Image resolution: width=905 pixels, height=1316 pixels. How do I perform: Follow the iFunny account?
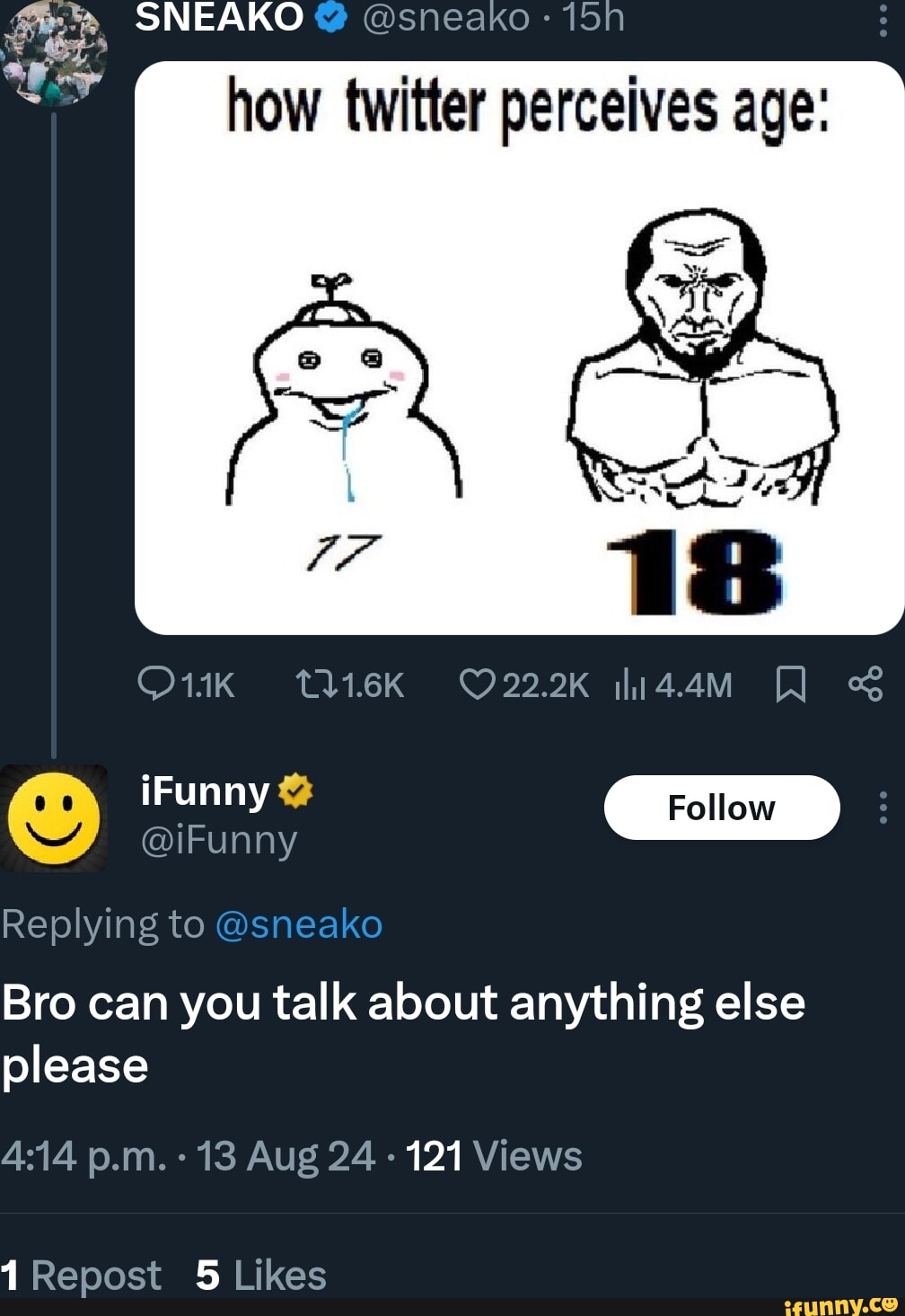point(722,808)
